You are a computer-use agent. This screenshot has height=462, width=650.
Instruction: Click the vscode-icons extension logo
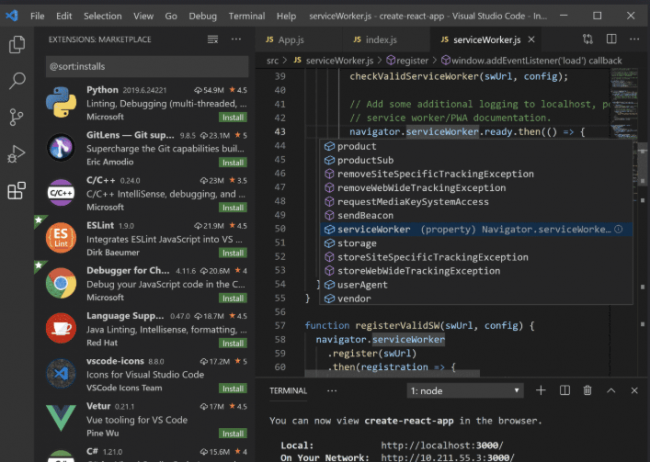tap(61, 373)
